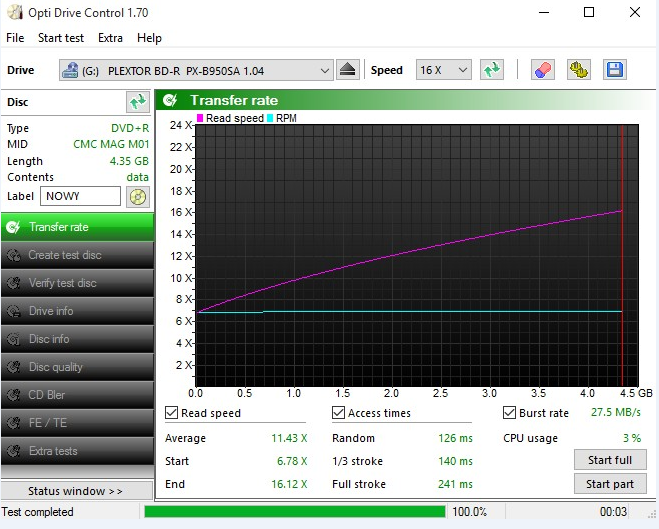Click the disc icon in Transfer rate header
Screen dimensions: 659x529
[x=170, y=100]
